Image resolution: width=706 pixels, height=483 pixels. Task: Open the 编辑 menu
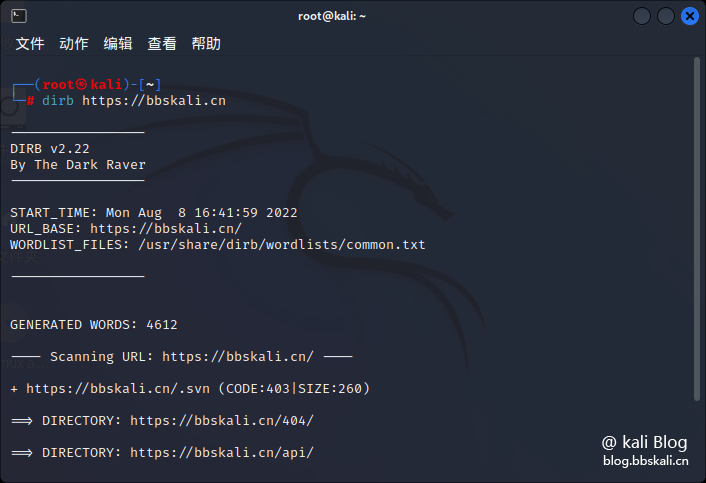tap(118, 44)
